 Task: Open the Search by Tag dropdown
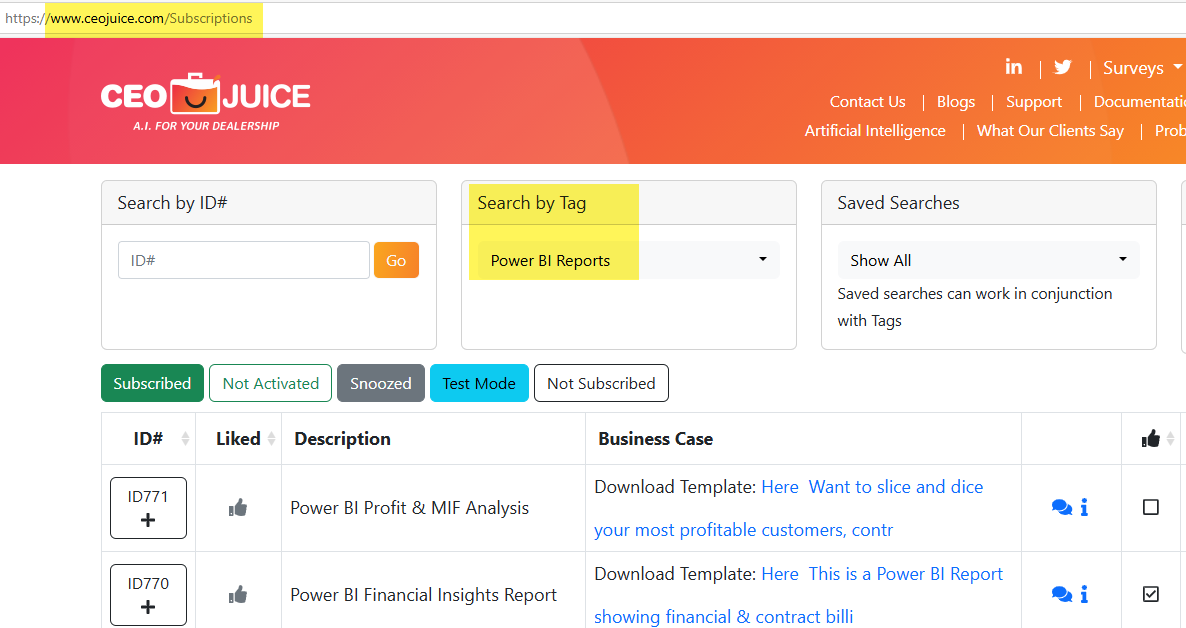pos(629,260)
